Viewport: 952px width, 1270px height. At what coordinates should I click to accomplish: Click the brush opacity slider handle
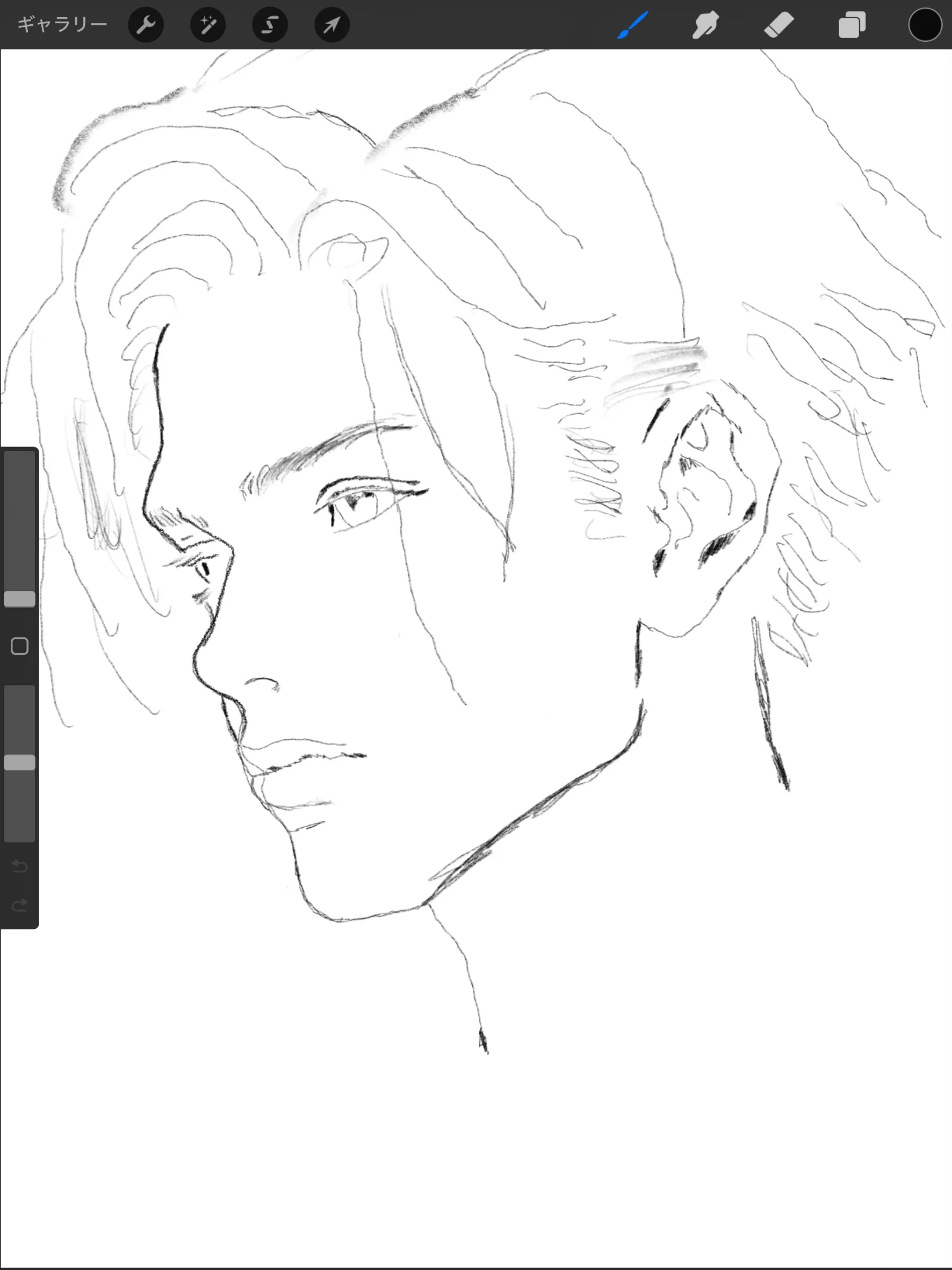[x=19, y=762]
